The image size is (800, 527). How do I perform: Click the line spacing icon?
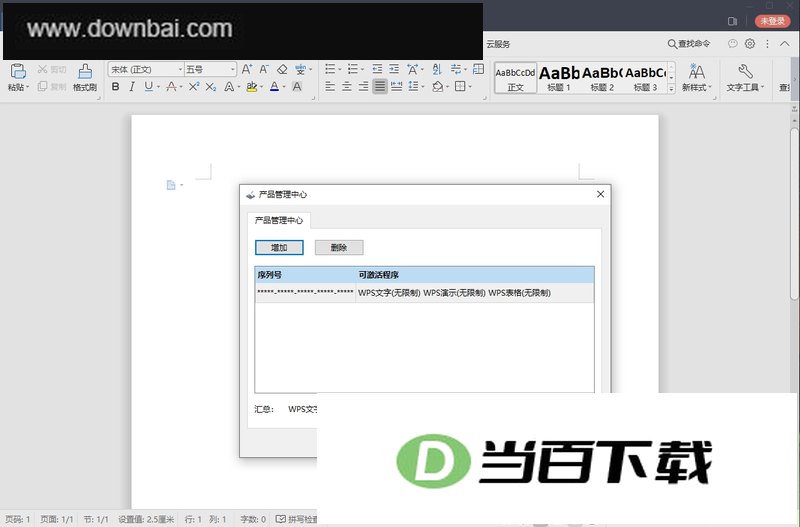click(x=413, y=87)
